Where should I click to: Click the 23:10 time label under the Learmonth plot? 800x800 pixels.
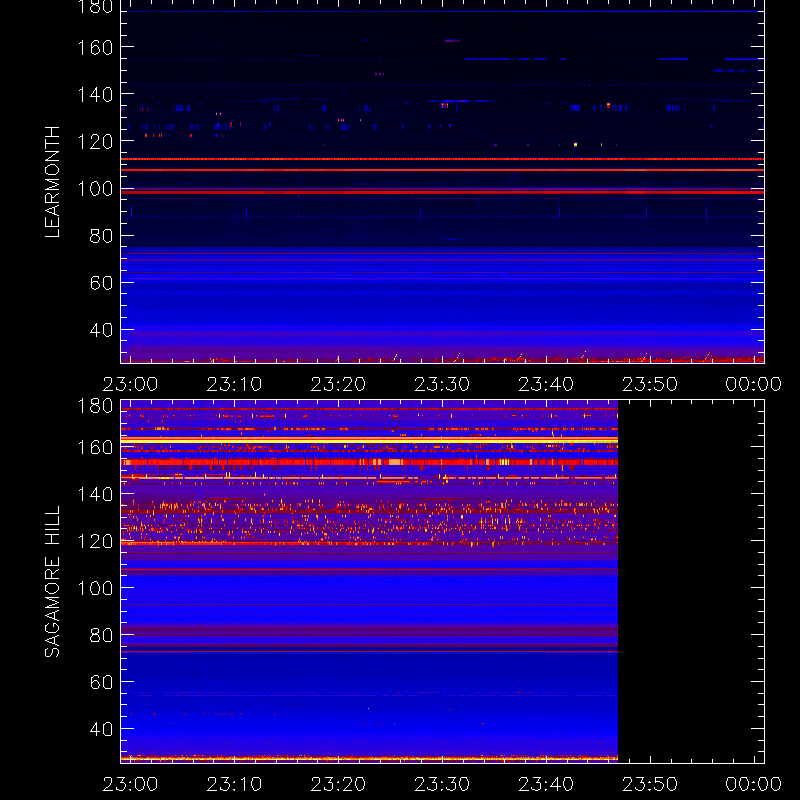234,384
